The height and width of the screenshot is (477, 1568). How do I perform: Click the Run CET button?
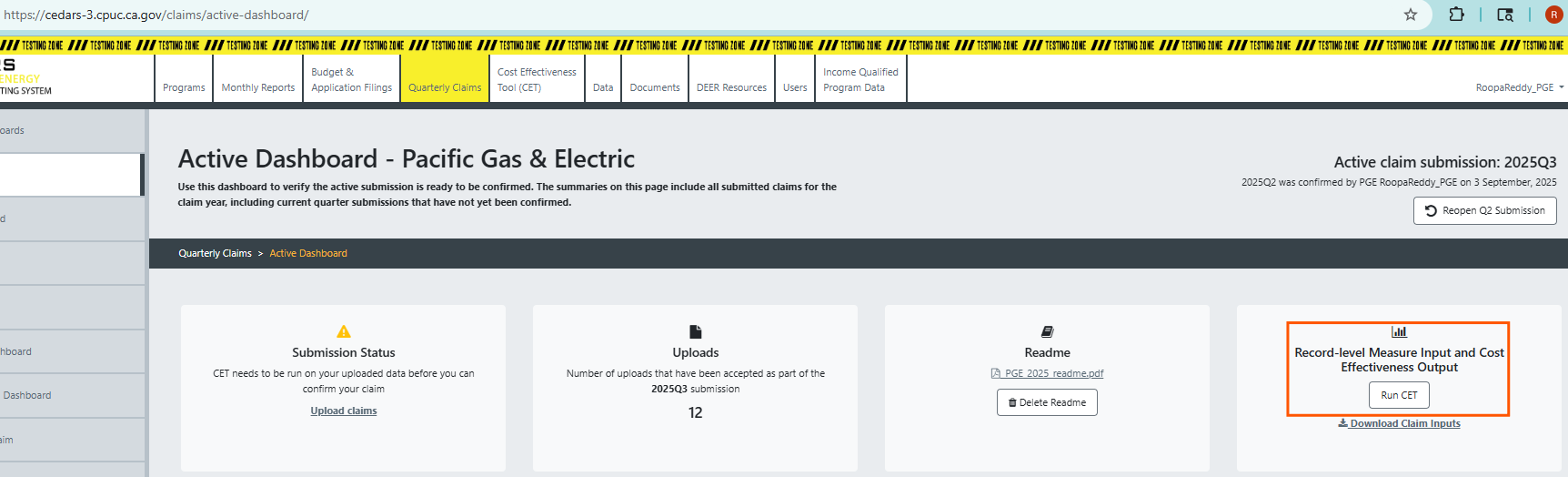1399,395
